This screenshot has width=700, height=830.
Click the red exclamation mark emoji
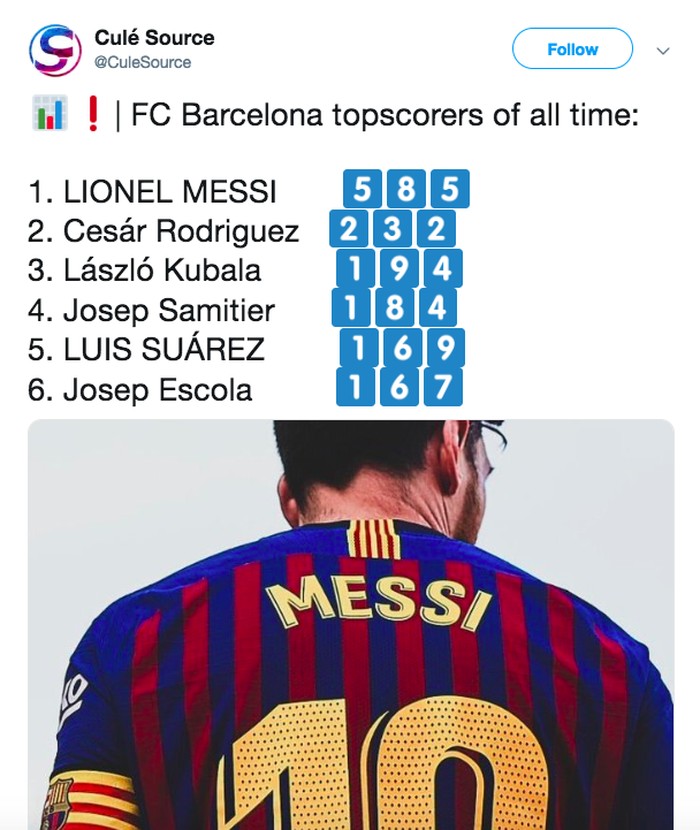pyautogui.click(x=93, y=116)
